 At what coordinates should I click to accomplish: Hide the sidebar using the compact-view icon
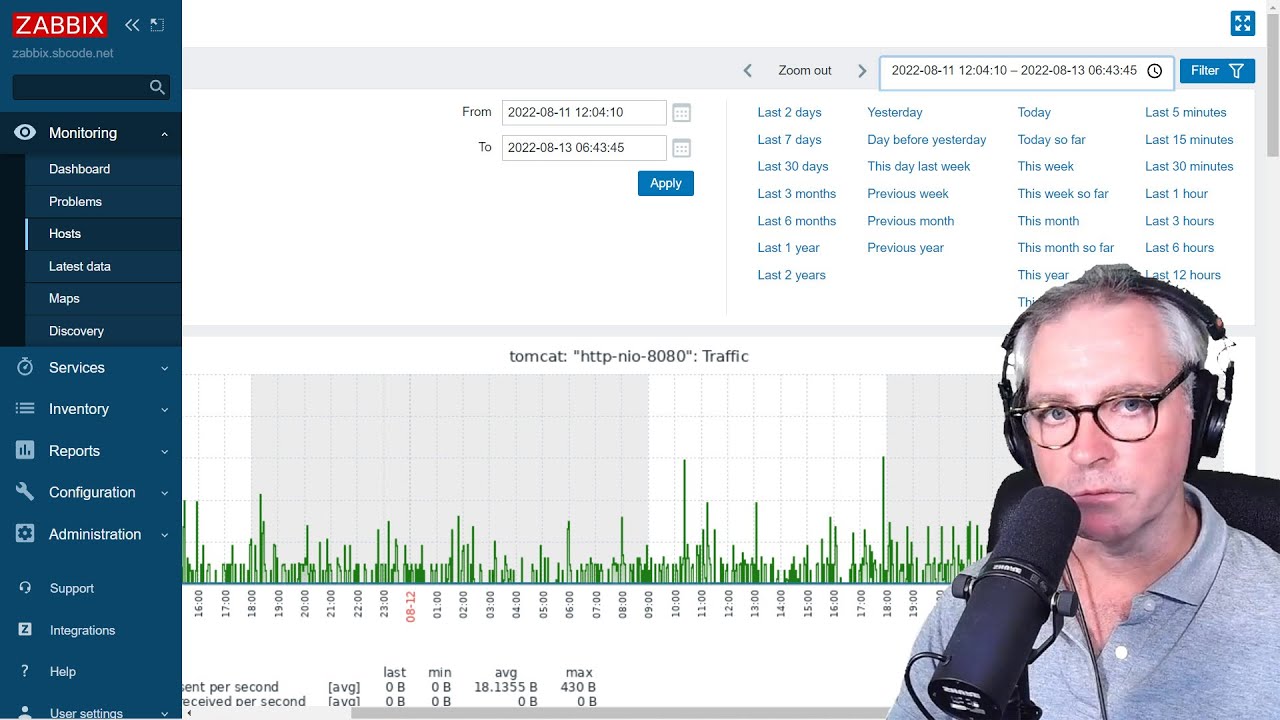[x=157, y=25]
